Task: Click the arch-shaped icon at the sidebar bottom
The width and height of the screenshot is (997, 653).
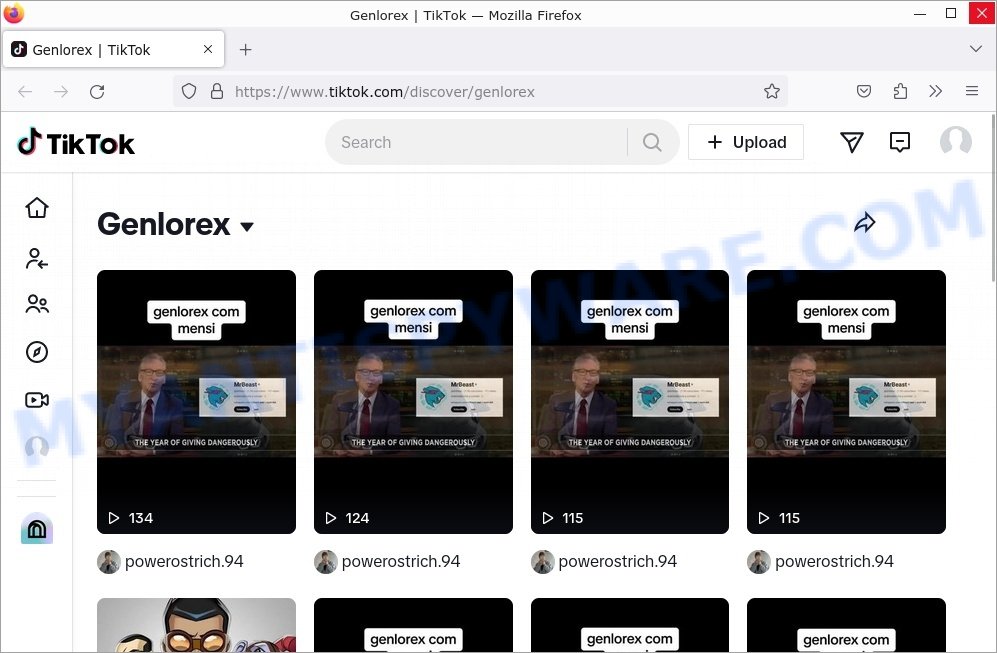Action: [x=37, y=528]
